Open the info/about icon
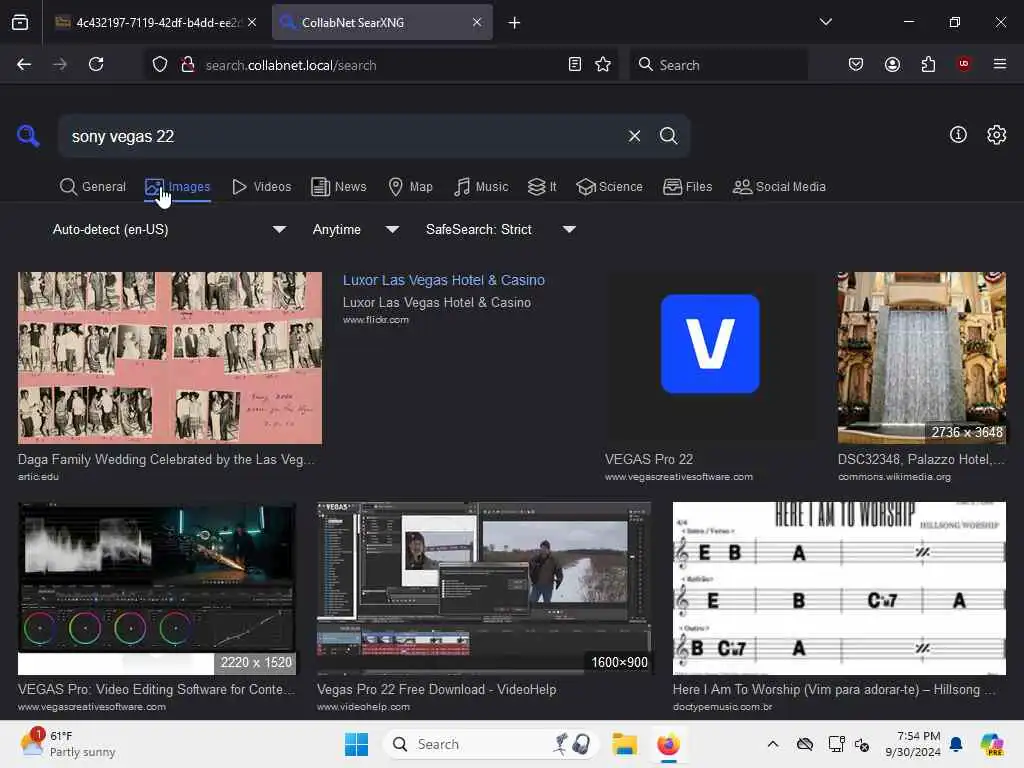Screen dimensions: 1024x768 coord(958,135)
